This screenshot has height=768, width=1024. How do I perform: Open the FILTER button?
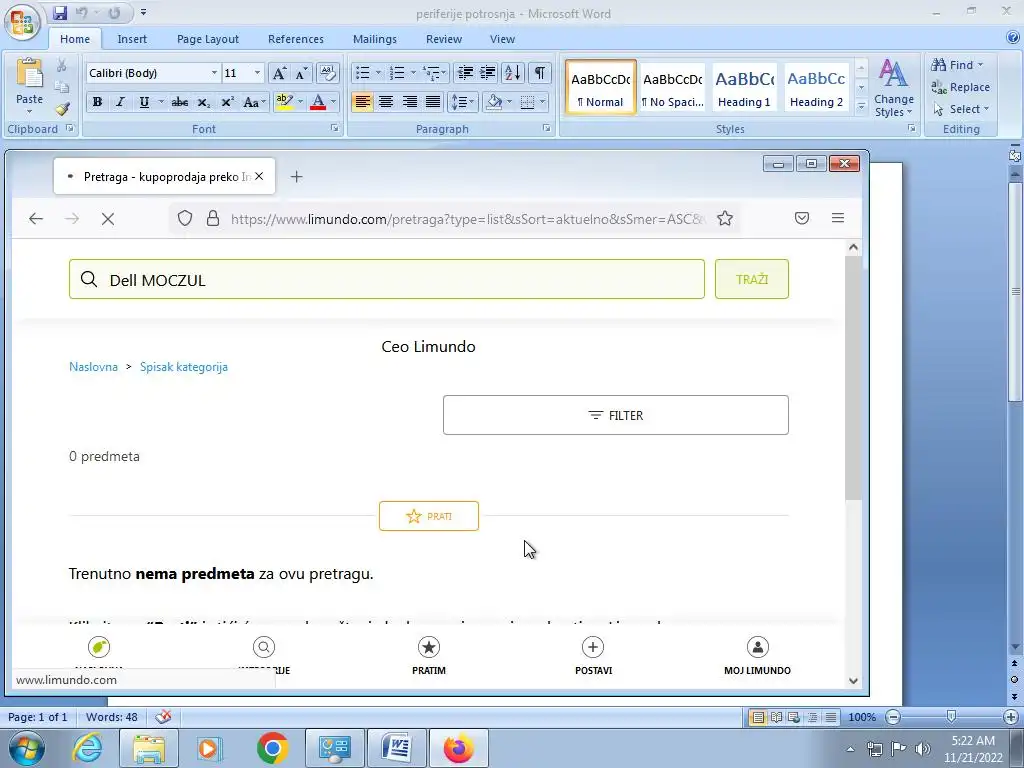(x=616, y=415)
